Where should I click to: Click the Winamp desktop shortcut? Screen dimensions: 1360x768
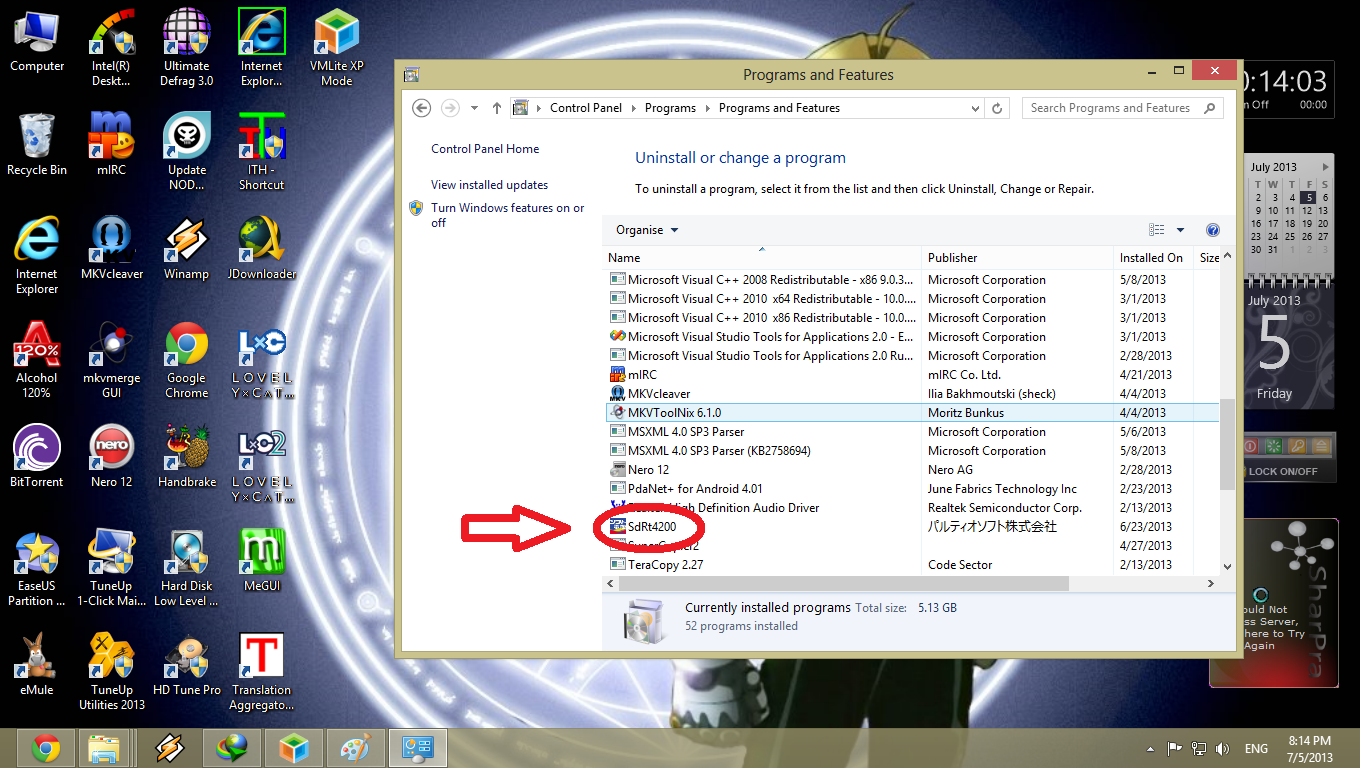click(x=187, y=249)
